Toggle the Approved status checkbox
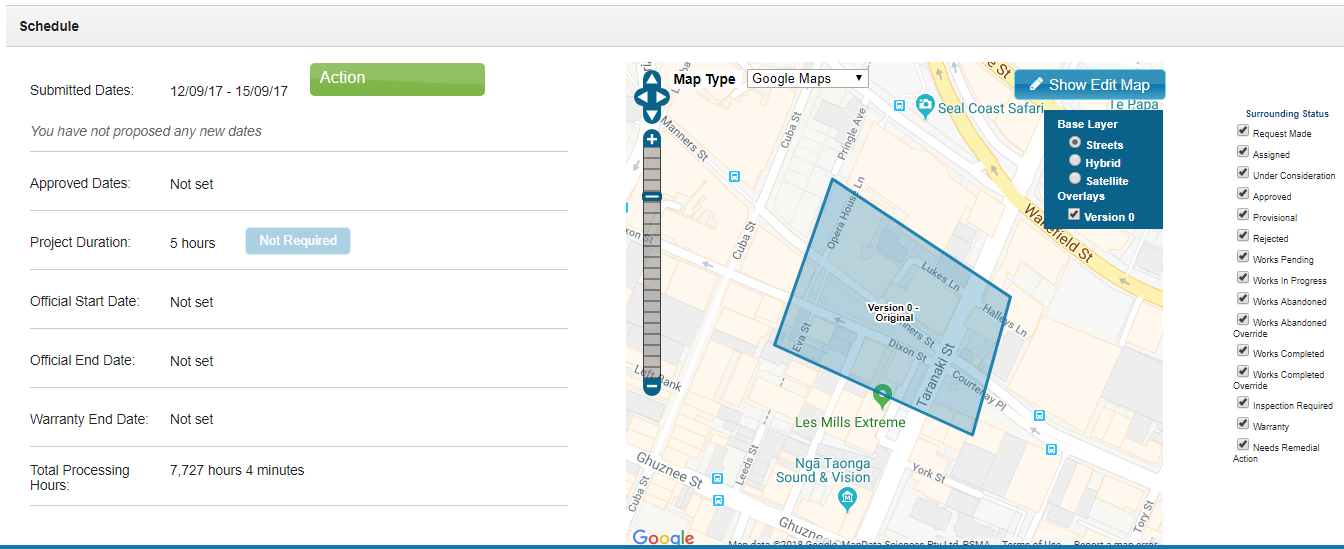1344x549 pixels. point(1243,194)
